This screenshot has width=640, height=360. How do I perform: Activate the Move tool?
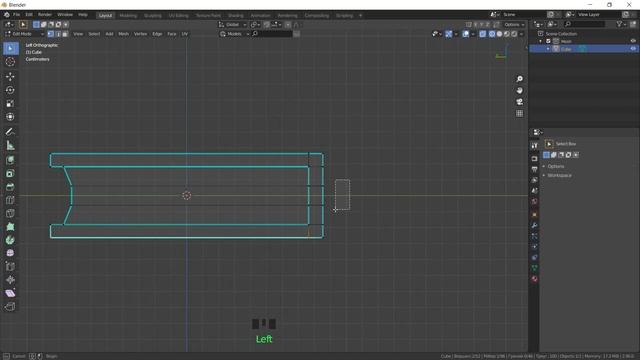coord(11,76)
